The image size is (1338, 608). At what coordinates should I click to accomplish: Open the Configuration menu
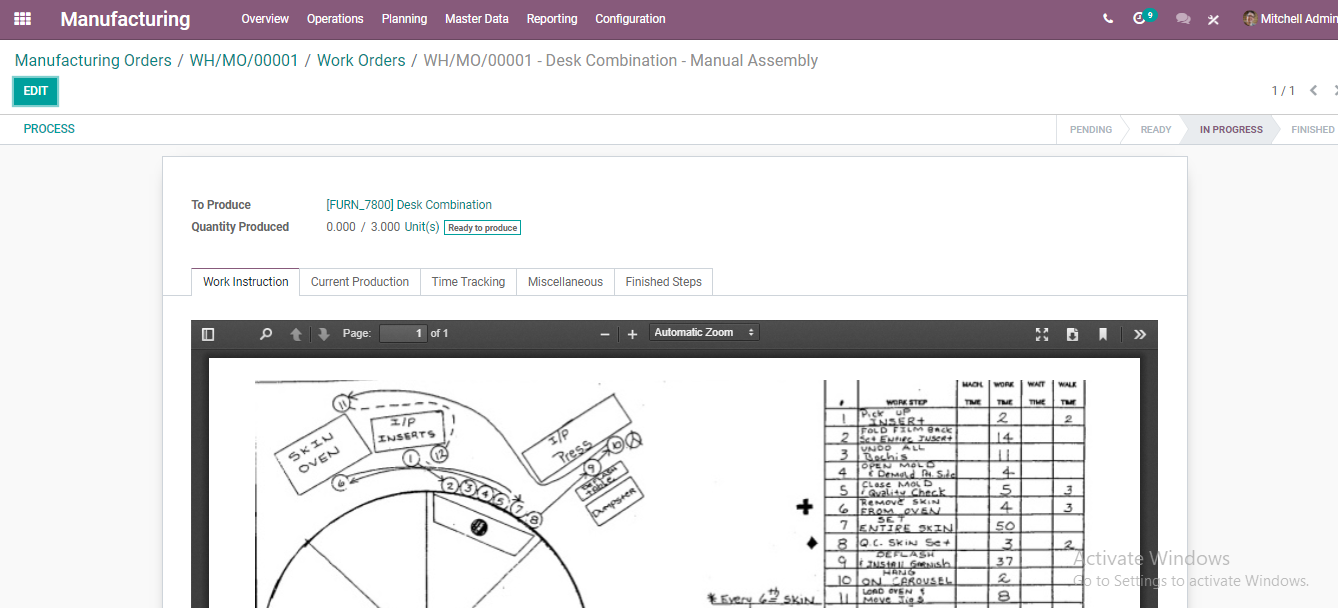tap(630, 19)
